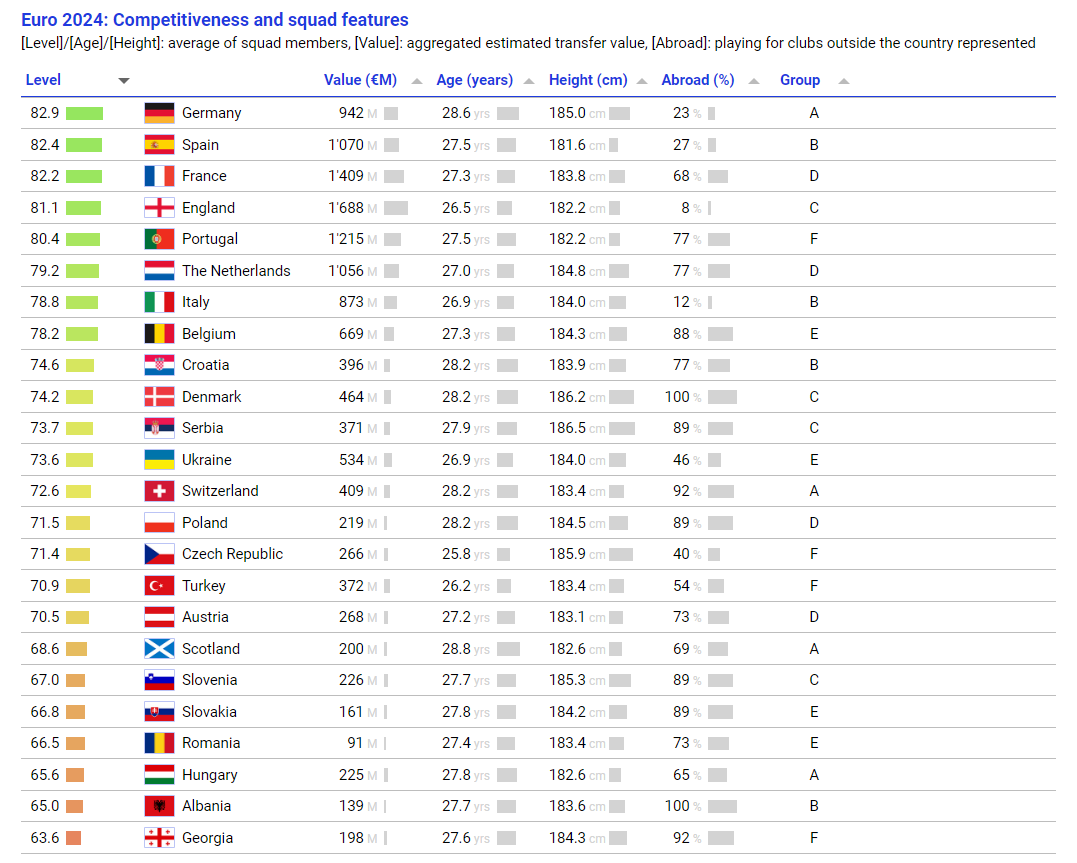Click the Poland flag icon

(159, 523)
